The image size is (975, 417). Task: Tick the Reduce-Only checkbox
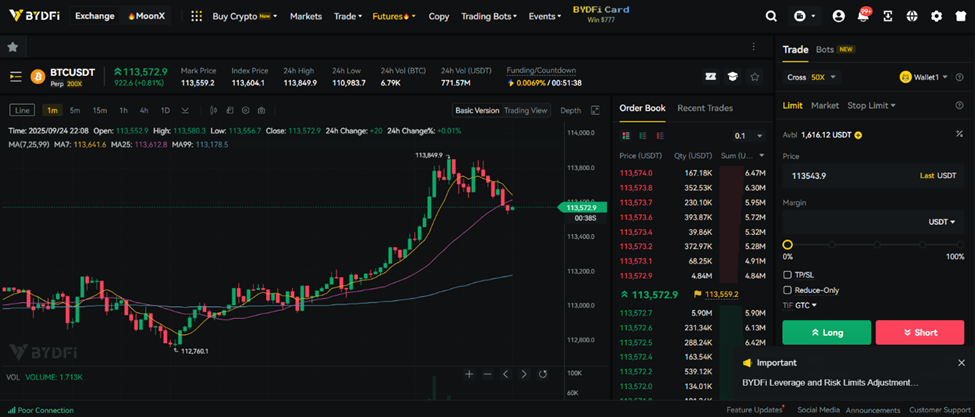[788, 290]
